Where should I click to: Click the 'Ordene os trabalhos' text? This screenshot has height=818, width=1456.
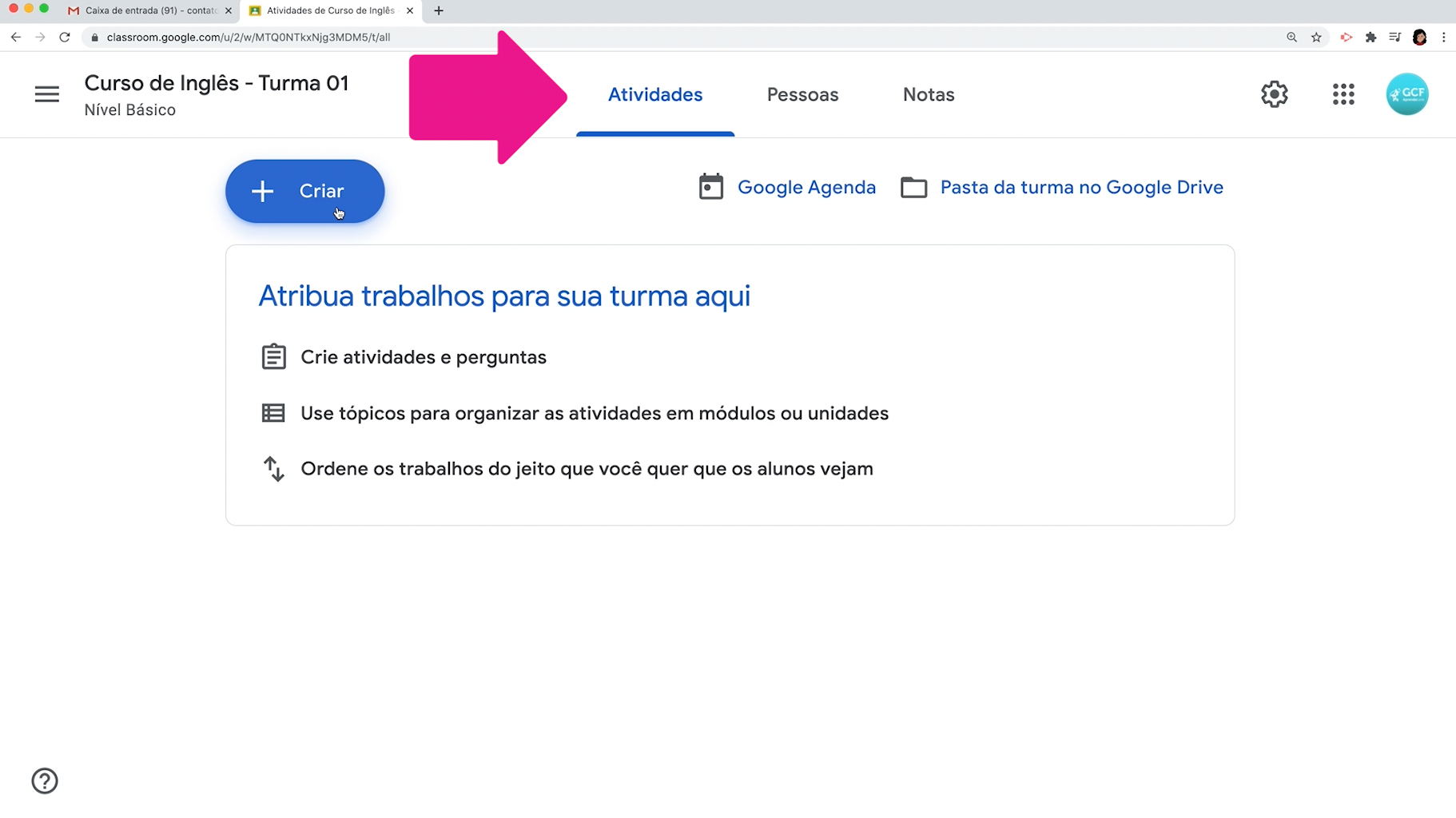point(587,469)
